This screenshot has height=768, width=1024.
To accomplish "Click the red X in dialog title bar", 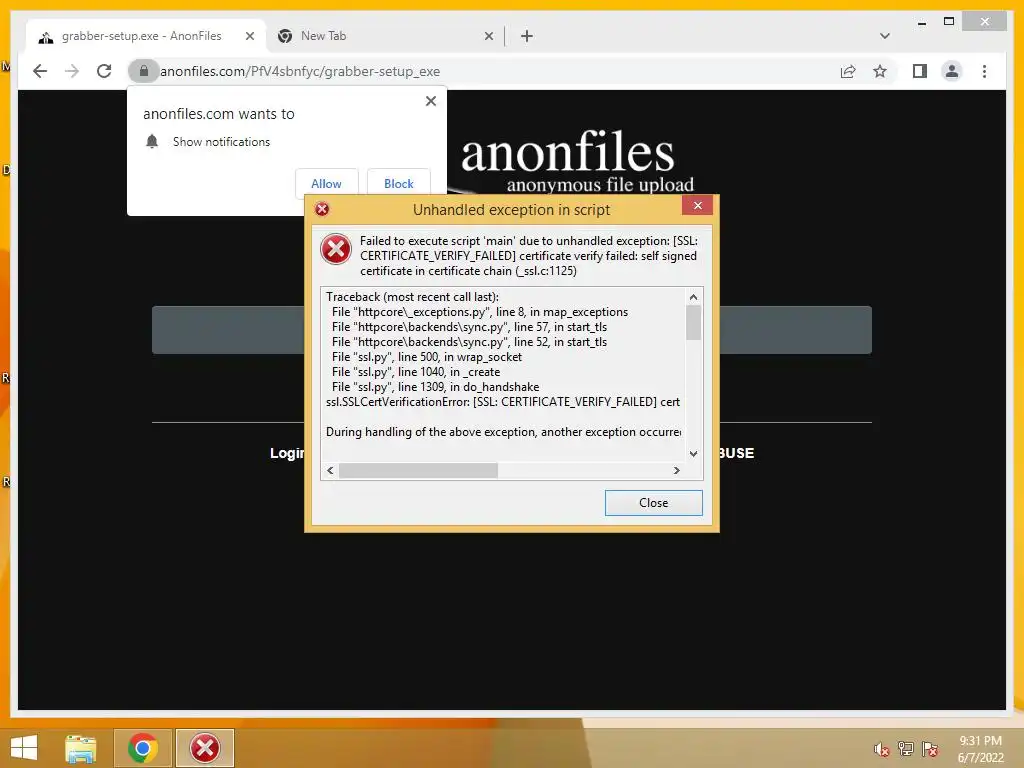I will 697,206.
